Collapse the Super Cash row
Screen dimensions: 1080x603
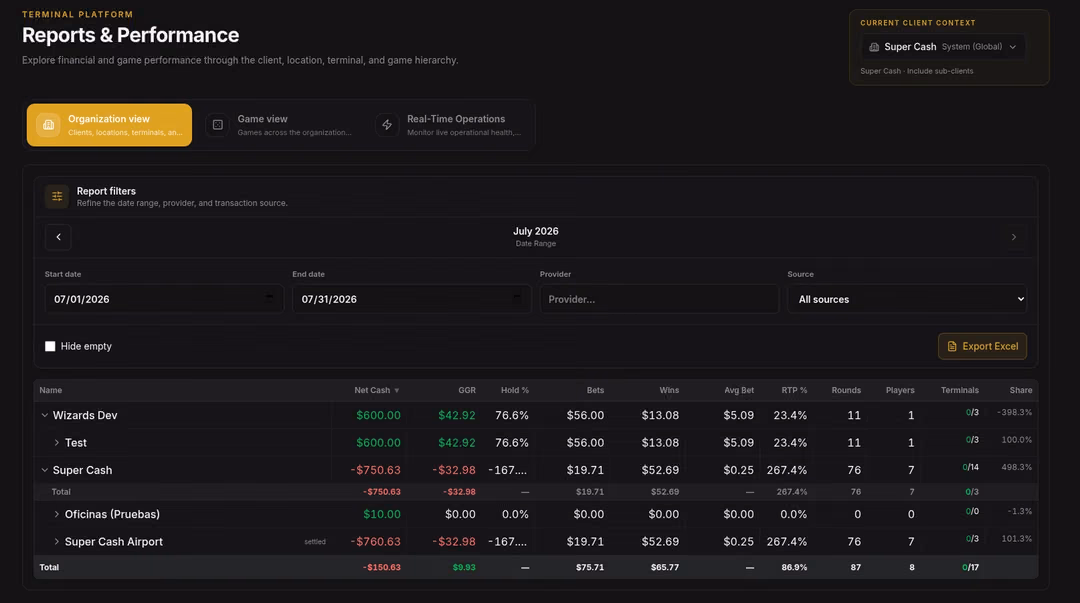coord(45,470)
